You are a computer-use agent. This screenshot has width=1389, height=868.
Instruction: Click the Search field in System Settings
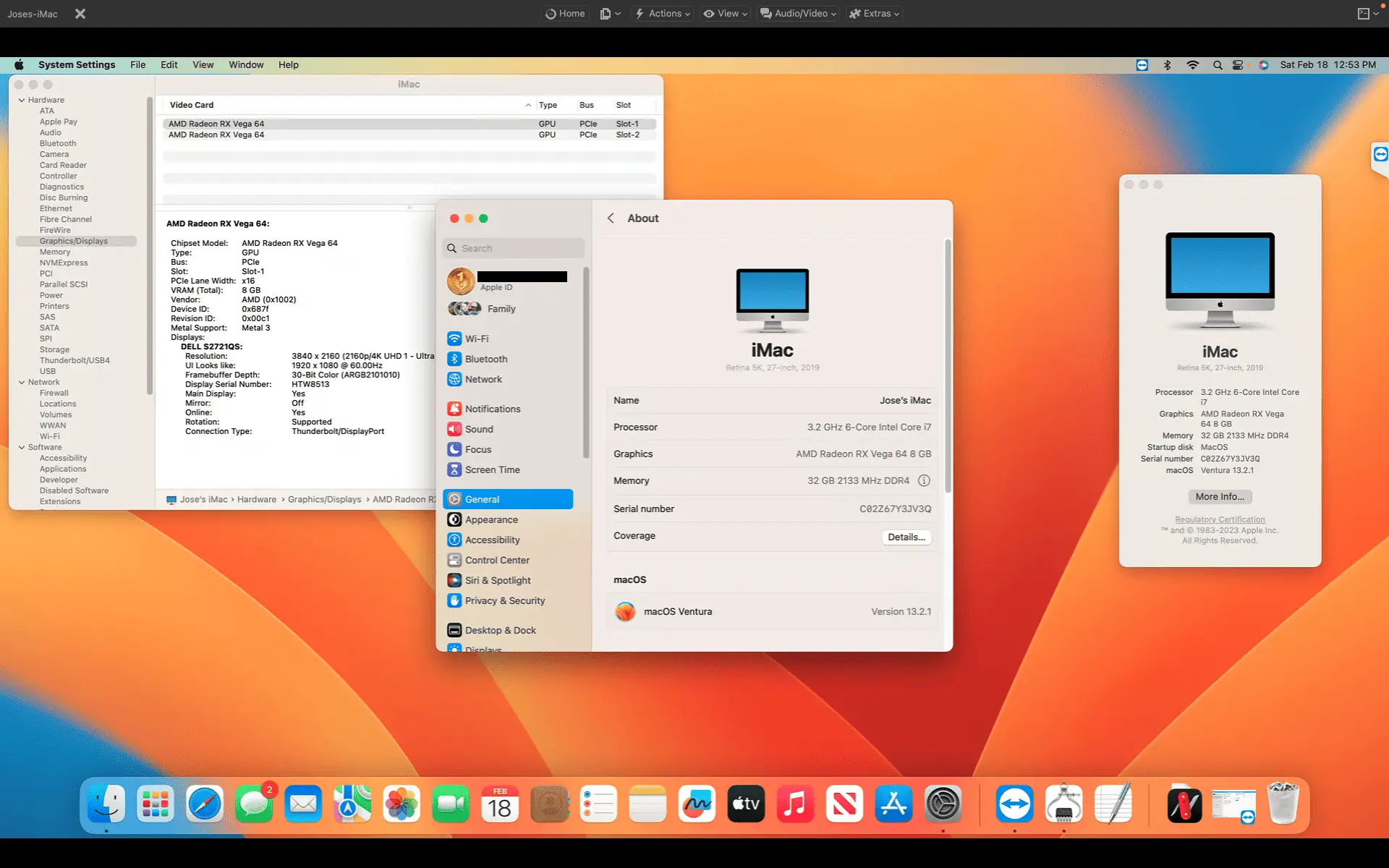click(513, 248)
